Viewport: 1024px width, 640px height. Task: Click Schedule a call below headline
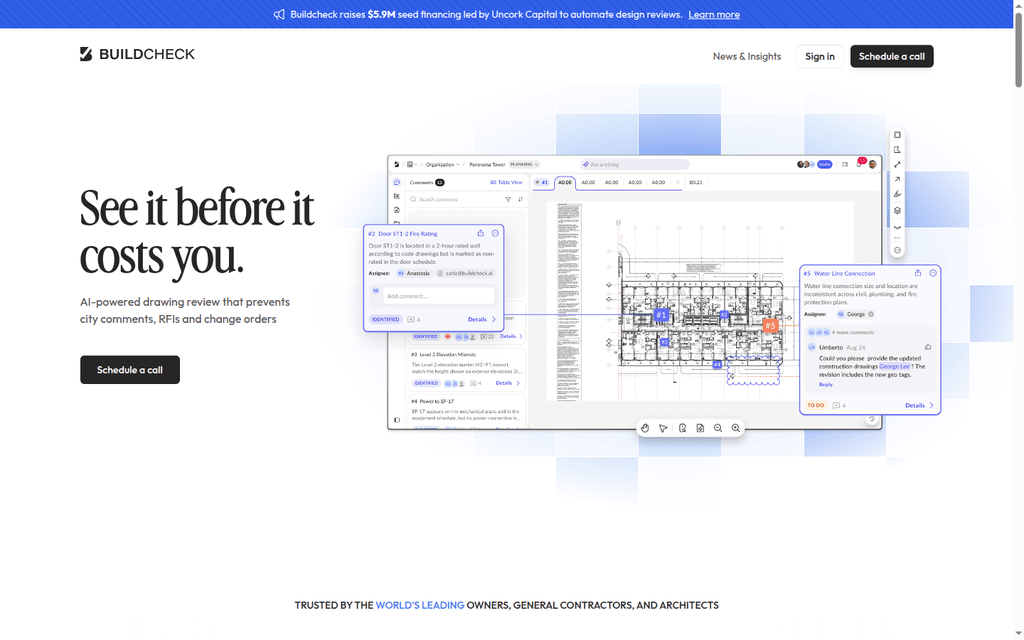(x=130, y=370)
